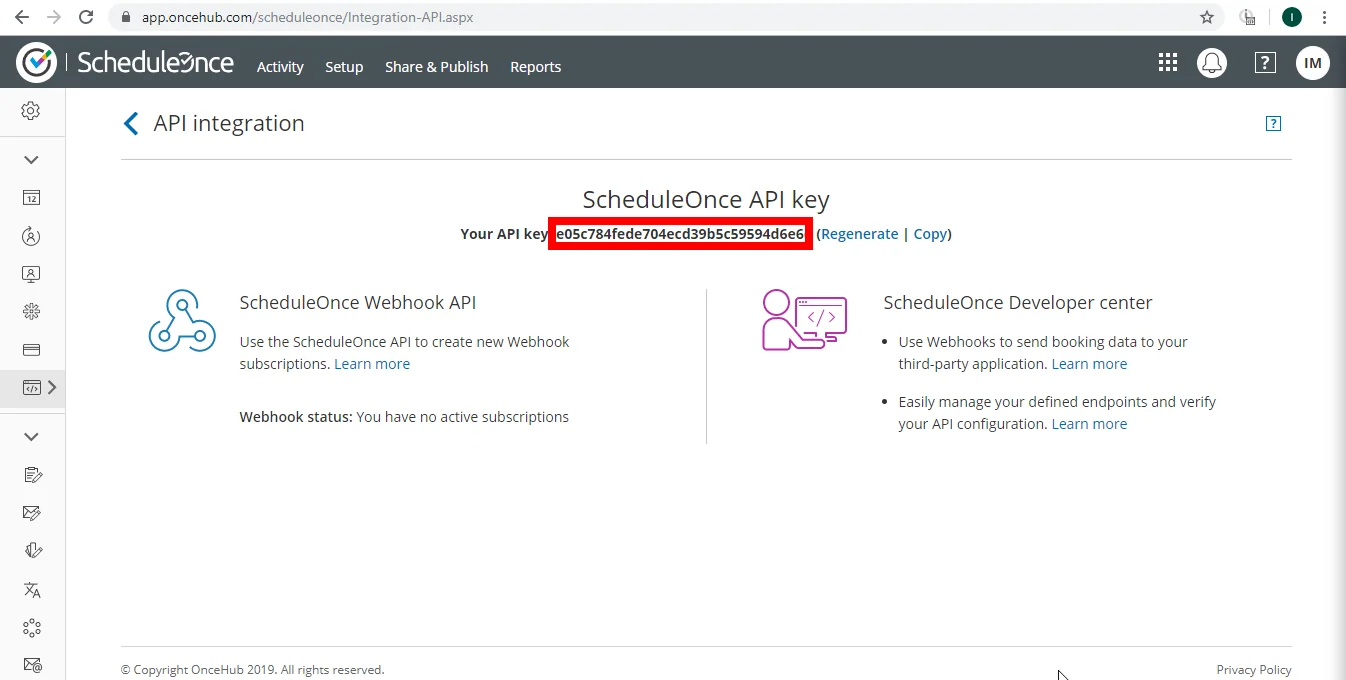1346x680 pixels.
Task: Expand the arrow beside the API sidebar icon
Action: (x=53, y=387)
